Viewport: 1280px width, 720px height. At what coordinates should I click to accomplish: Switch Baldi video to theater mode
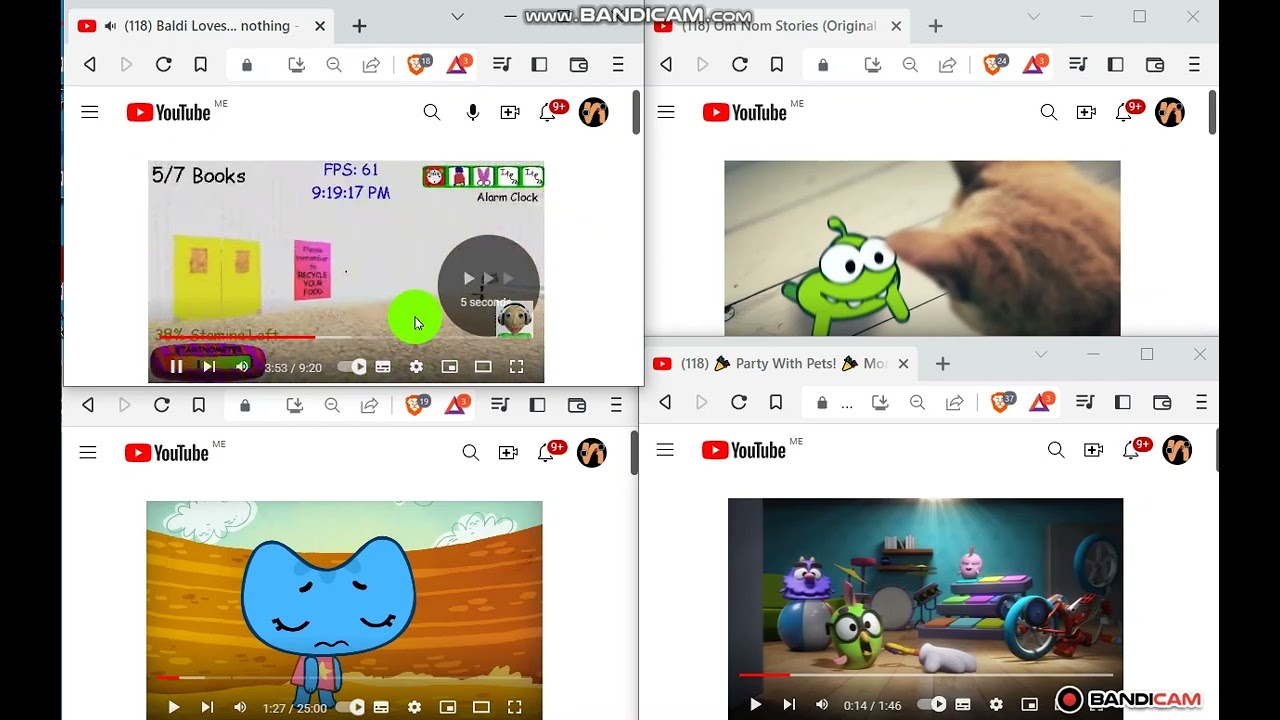[x=483, y=367]
